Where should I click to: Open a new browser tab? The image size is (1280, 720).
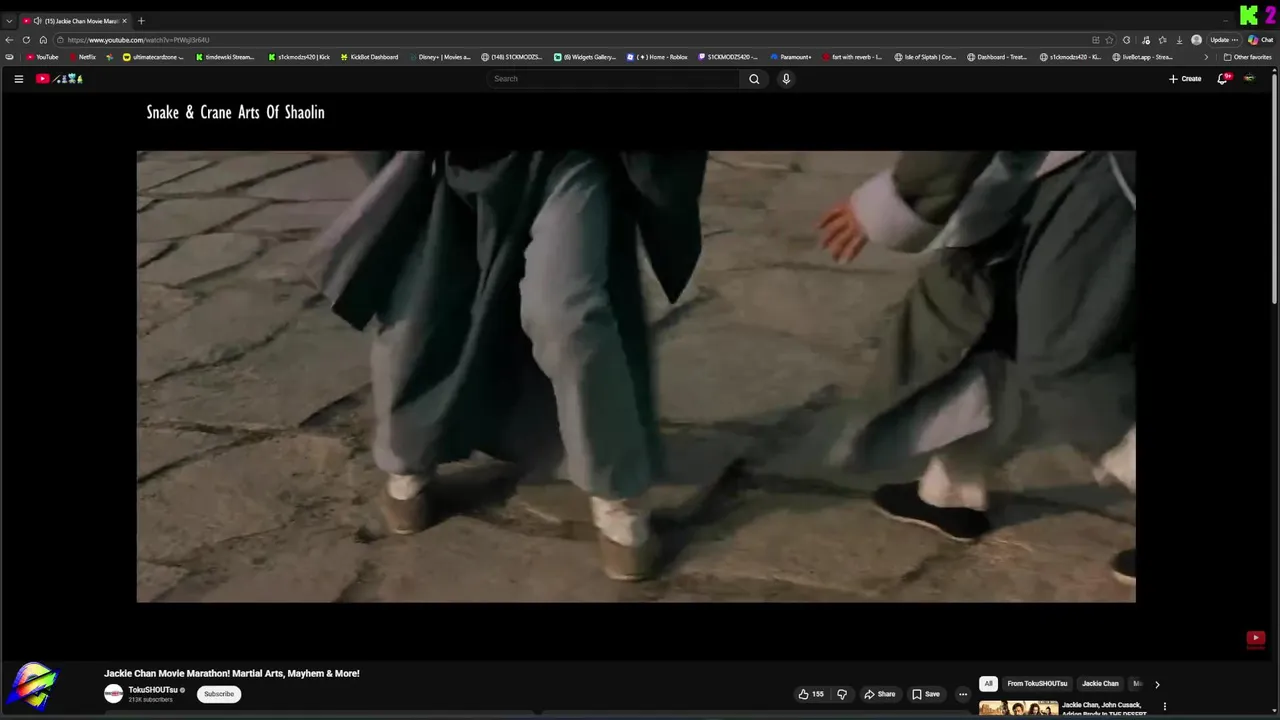point(141,21)
